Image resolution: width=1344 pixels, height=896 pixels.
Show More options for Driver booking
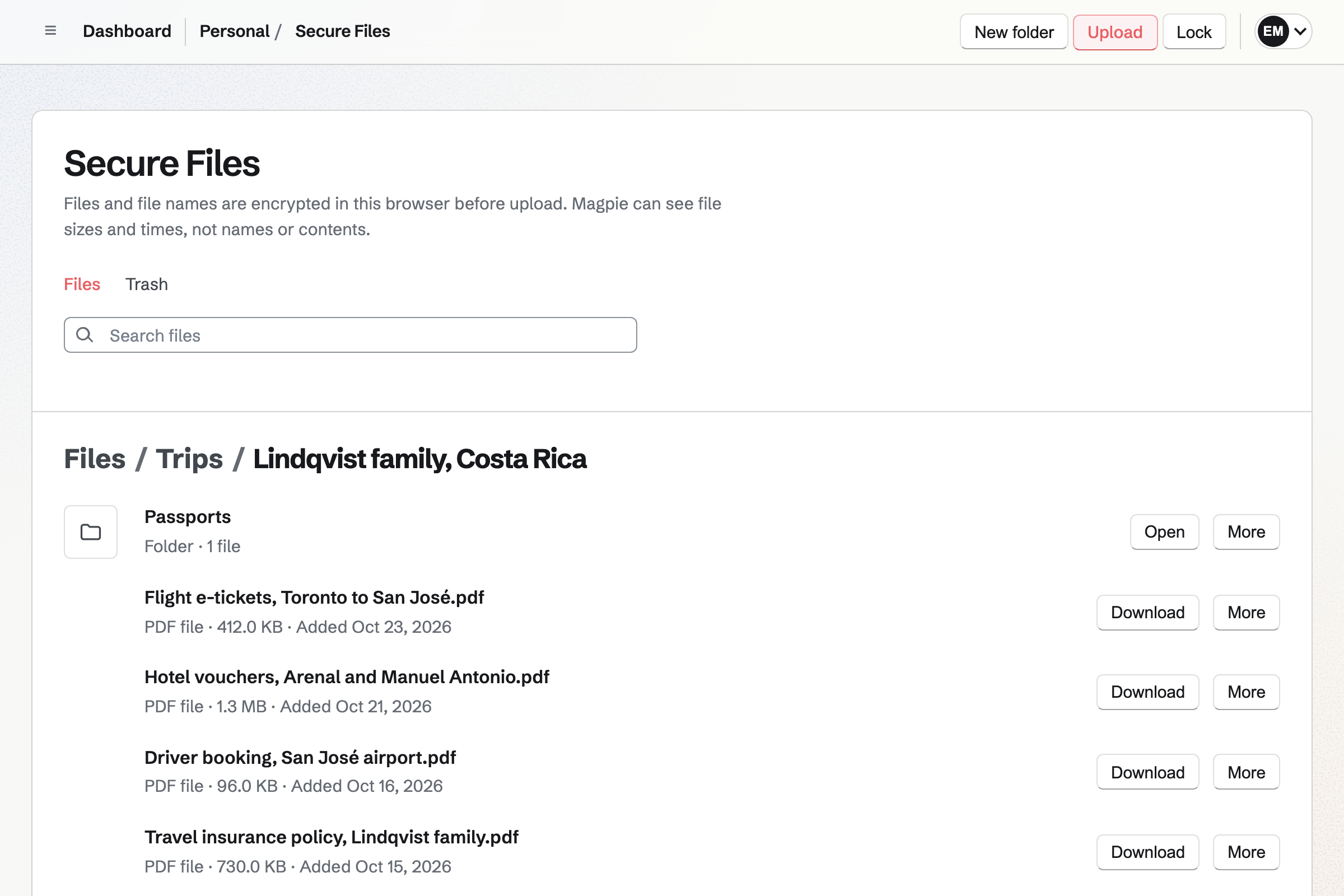point(1245,773)
